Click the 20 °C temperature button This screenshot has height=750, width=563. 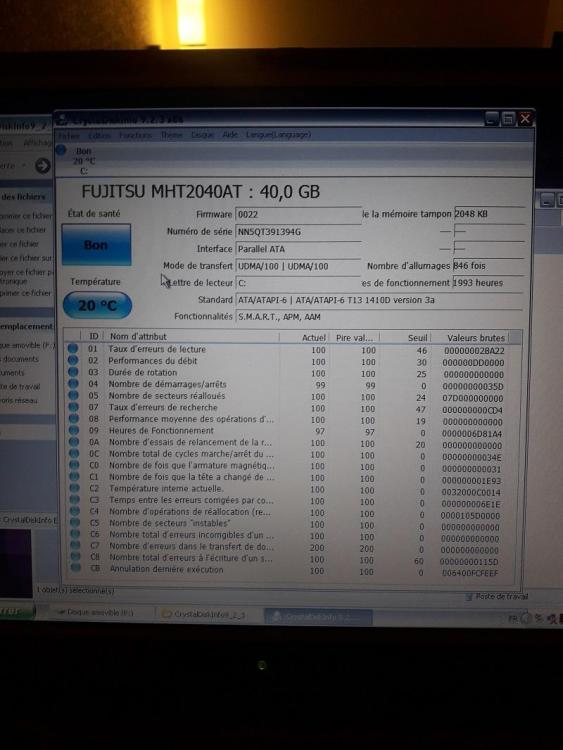click(98, 305)
